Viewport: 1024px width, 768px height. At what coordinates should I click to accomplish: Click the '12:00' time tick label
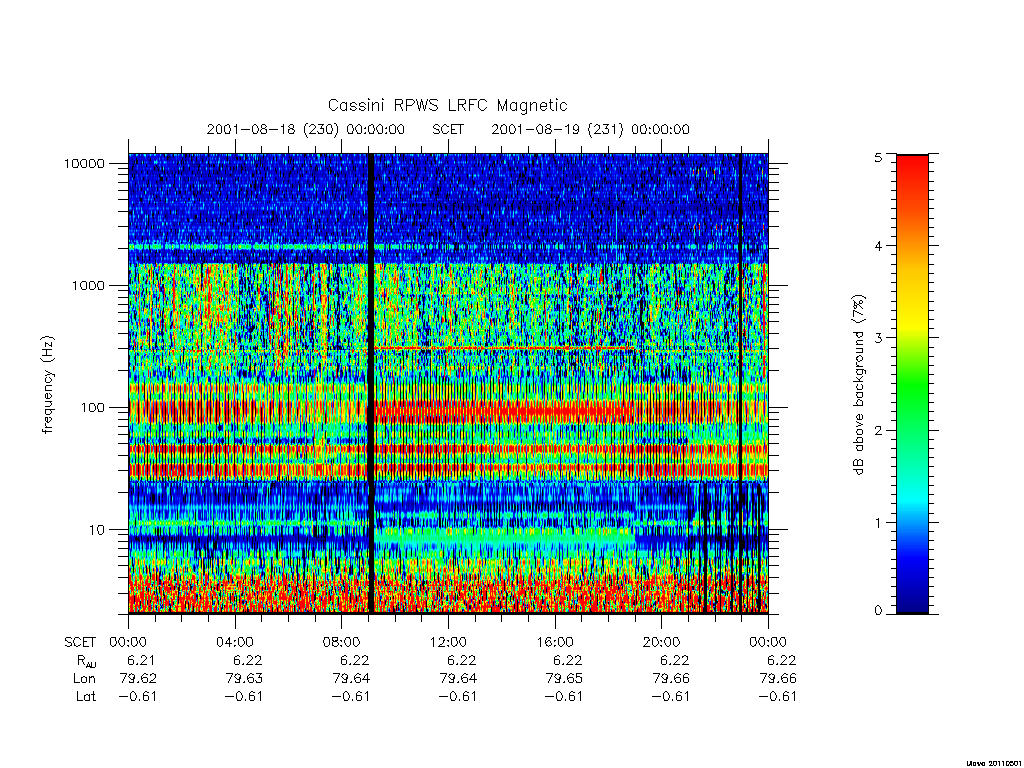point(448,642)
